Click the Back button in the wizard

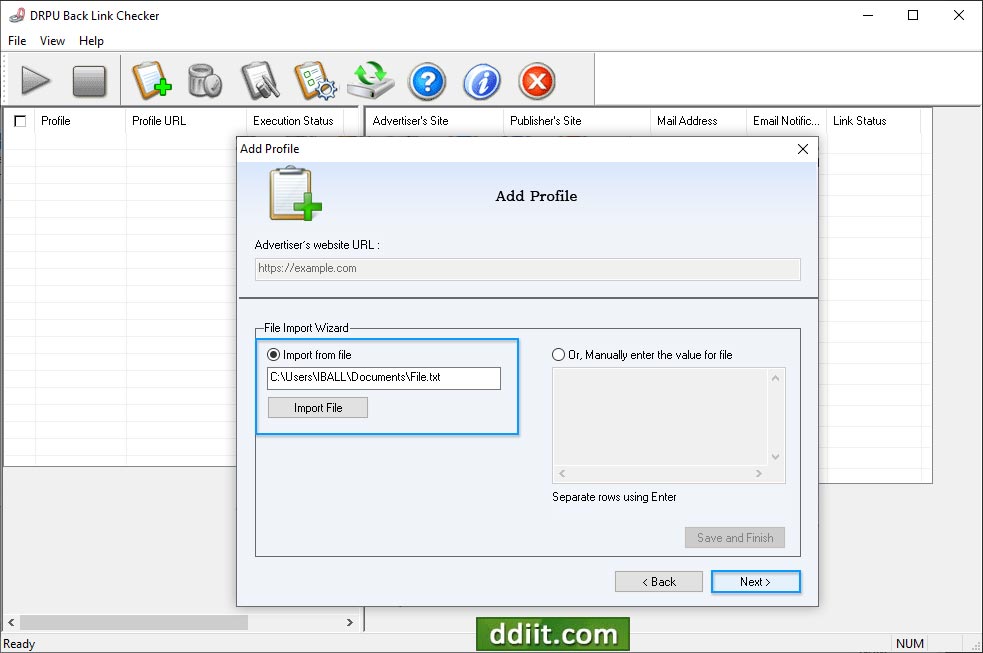pos(658,581)
